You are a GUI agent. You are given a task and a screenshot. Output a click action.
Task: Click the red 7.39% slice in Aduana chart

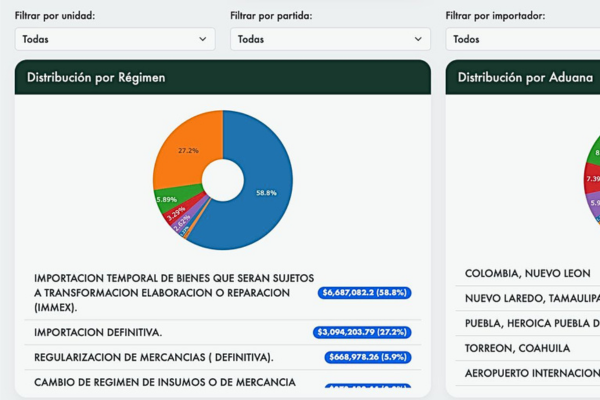coord(592,179)
